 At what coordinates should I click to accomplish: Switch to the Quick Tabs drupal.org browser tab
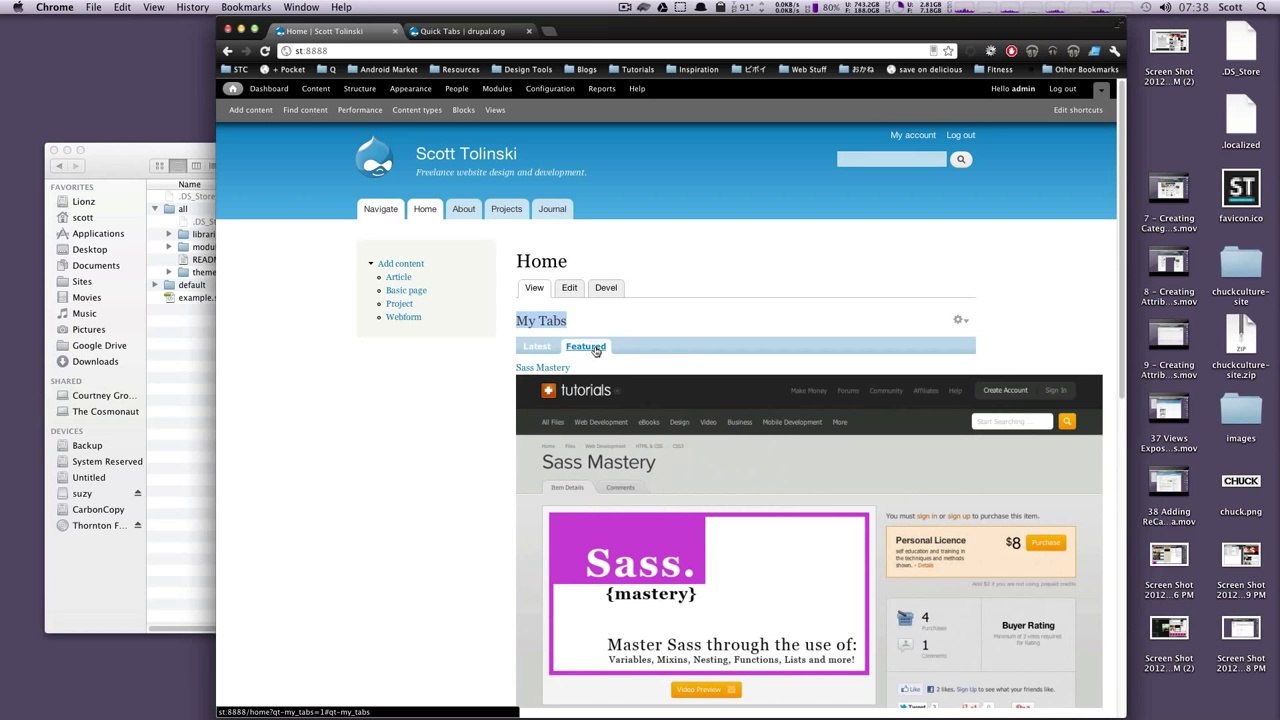462,31
